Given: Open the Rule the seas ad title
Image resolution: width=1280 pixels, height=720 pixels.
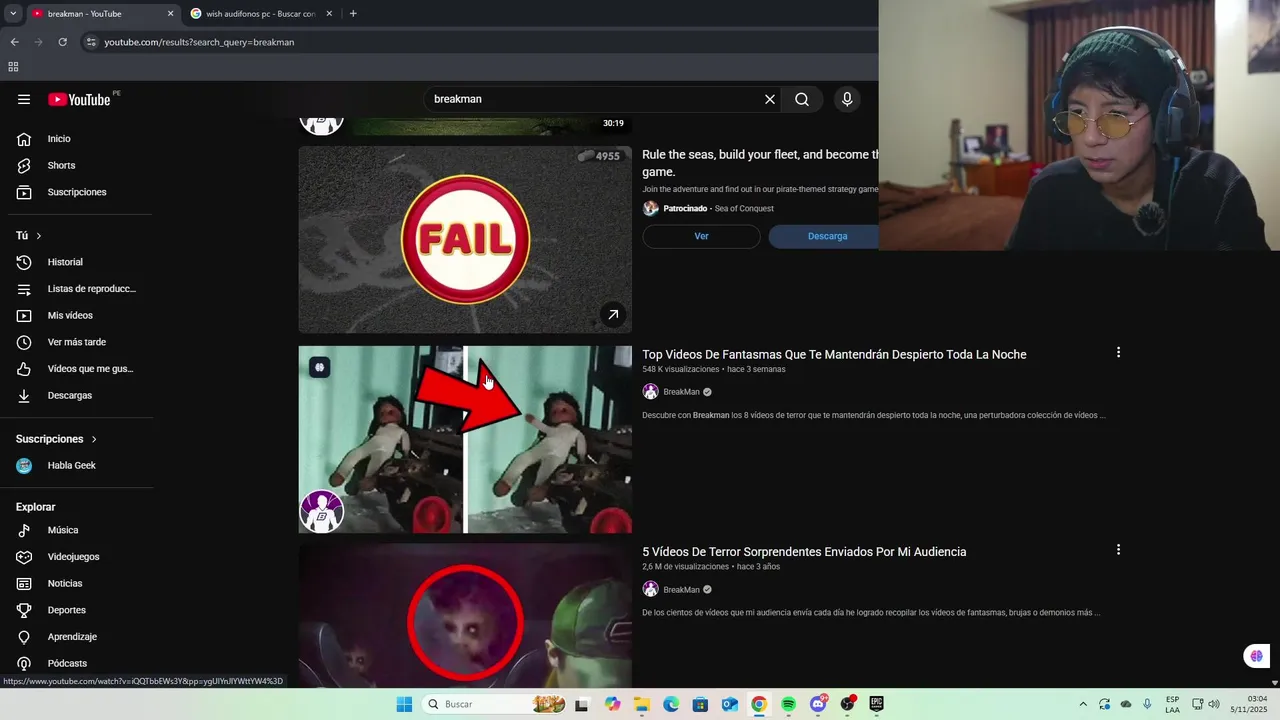Looking at the screenshot, I should click(x=761, y=163).
